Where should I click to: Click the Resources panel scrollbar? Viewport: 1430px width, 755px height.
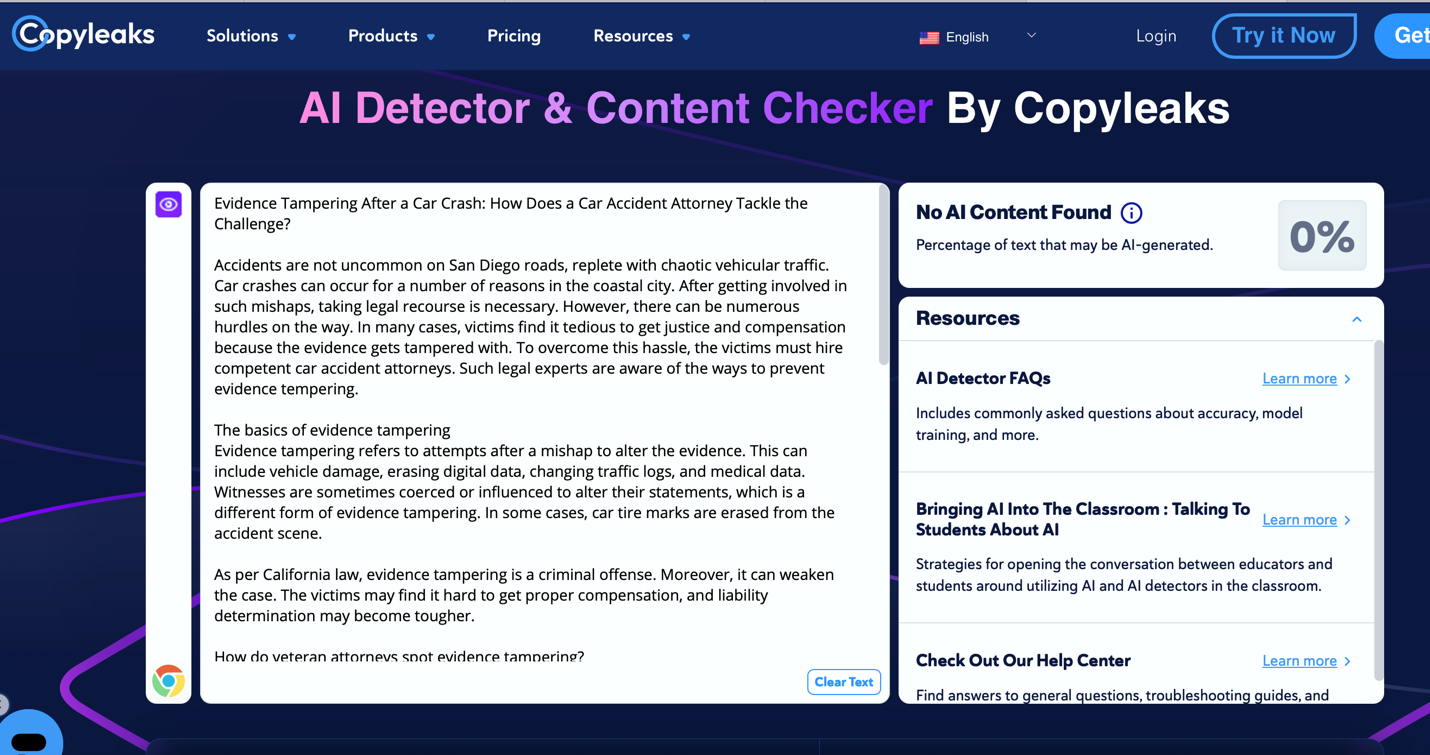(1379, 510)
